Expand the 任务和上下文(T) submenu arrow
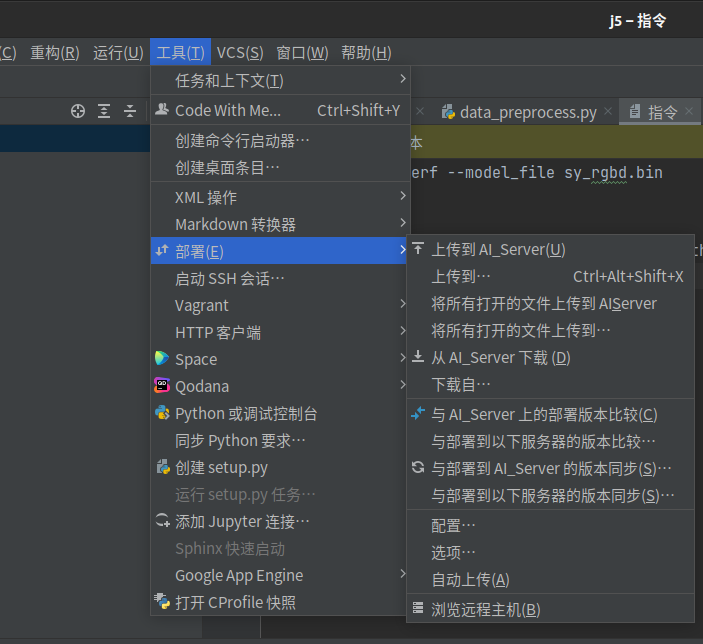This screenshot has width=703, height=644. (403, 79)
